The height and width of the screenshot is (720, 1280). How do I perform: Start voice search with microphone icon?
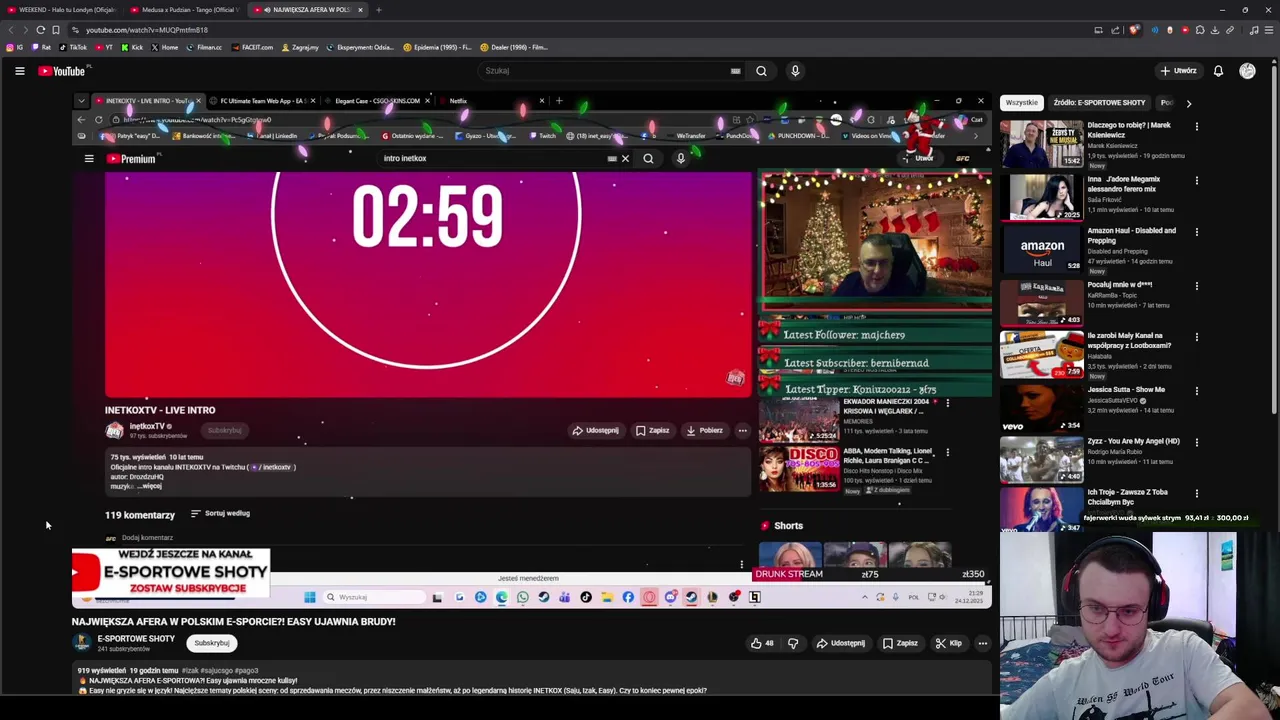point(795,71)
